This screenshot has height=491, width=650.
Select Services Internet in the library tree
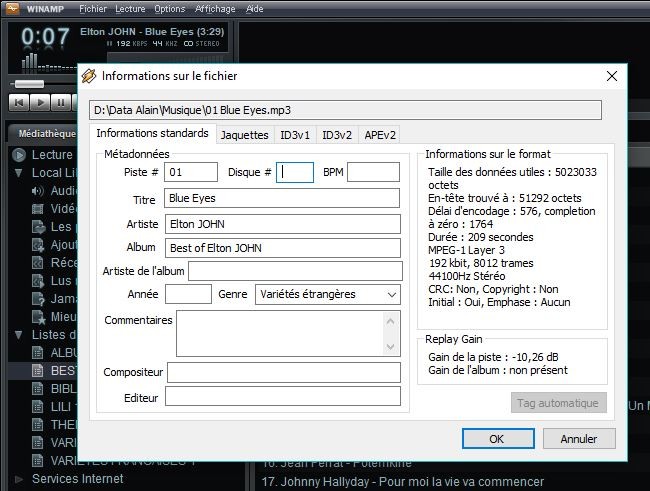(x=78, y=479)
